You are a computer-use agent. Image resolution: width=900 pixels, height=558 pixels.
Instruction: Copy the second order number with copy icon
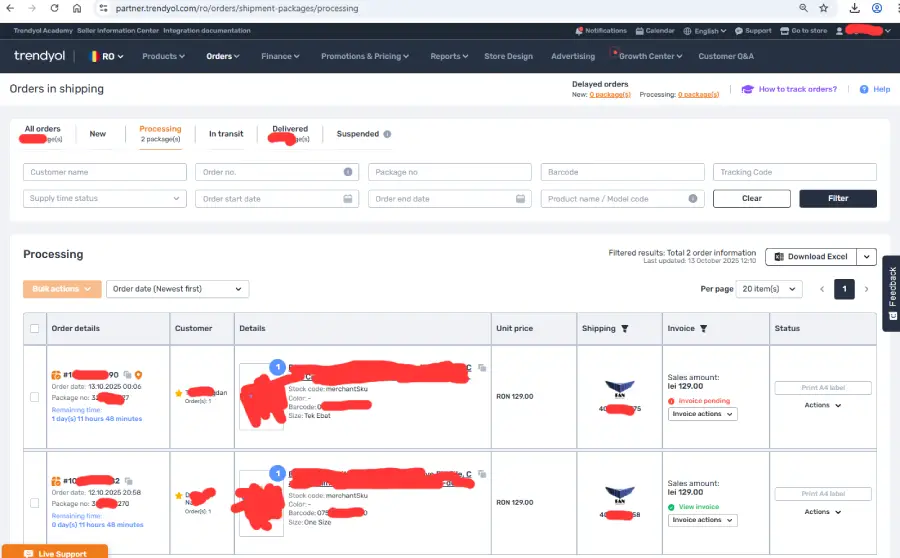(127, 481)
